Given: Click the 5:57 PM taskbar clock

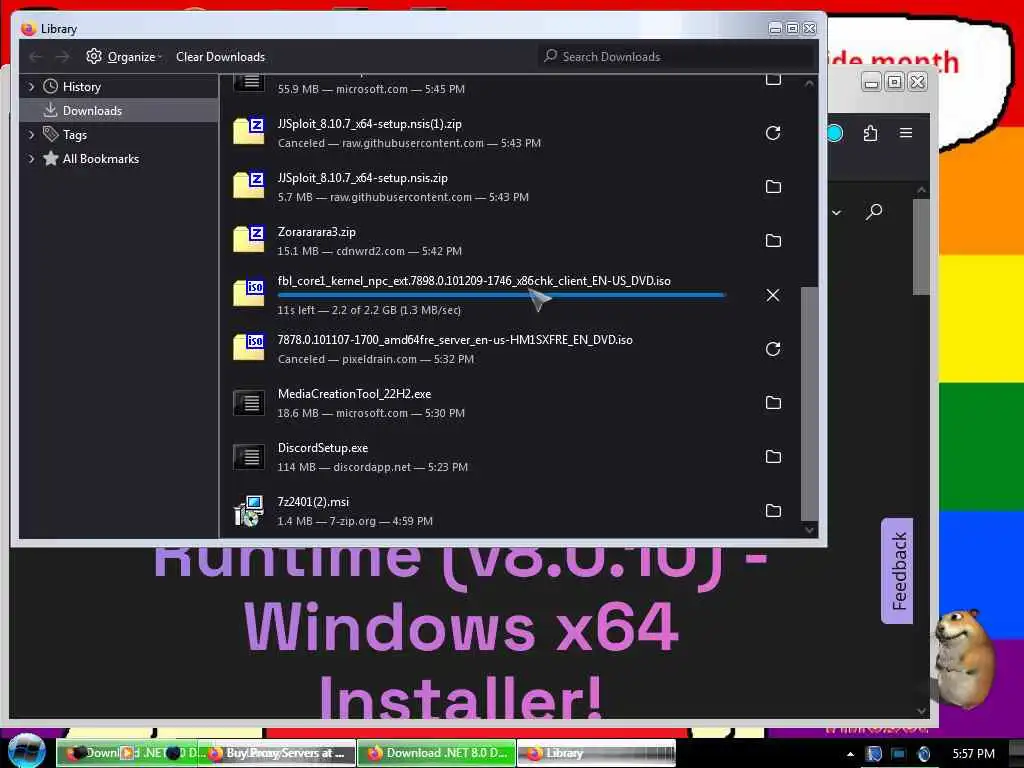Looking at the screenshot, I should [973, 754].
